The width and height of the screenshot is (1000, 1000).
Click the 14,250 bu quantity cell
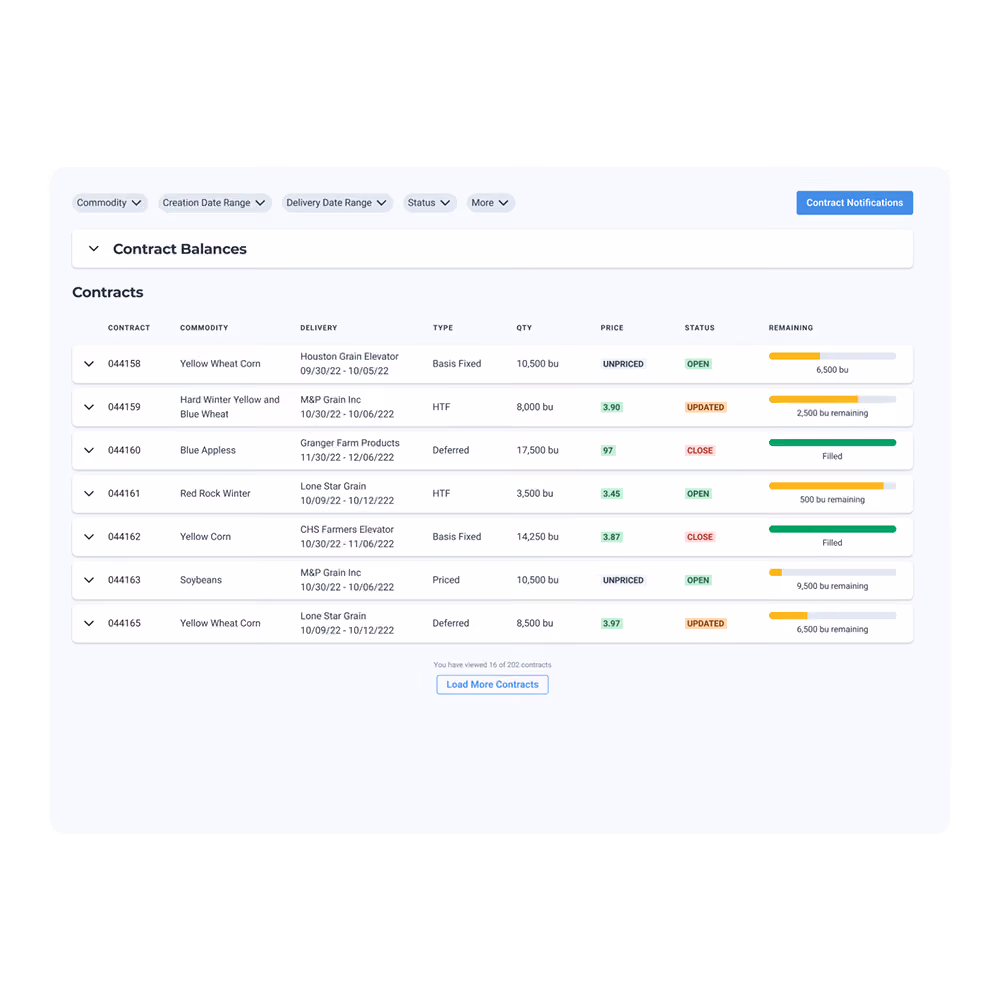click(x=538, y=537)
